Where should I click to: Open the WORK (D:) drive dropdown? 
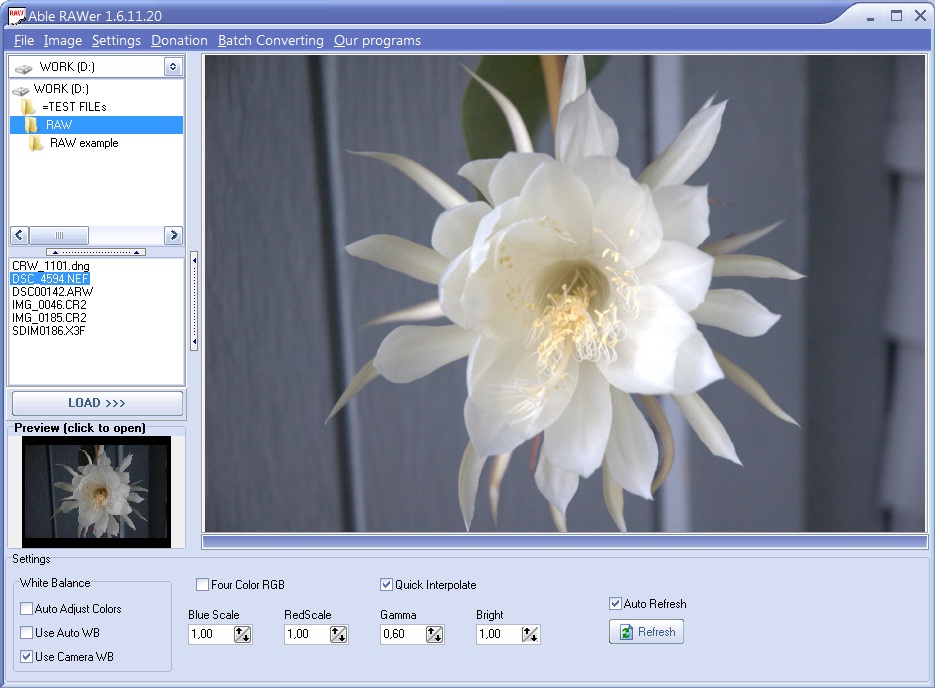click(x=172, y=67)
